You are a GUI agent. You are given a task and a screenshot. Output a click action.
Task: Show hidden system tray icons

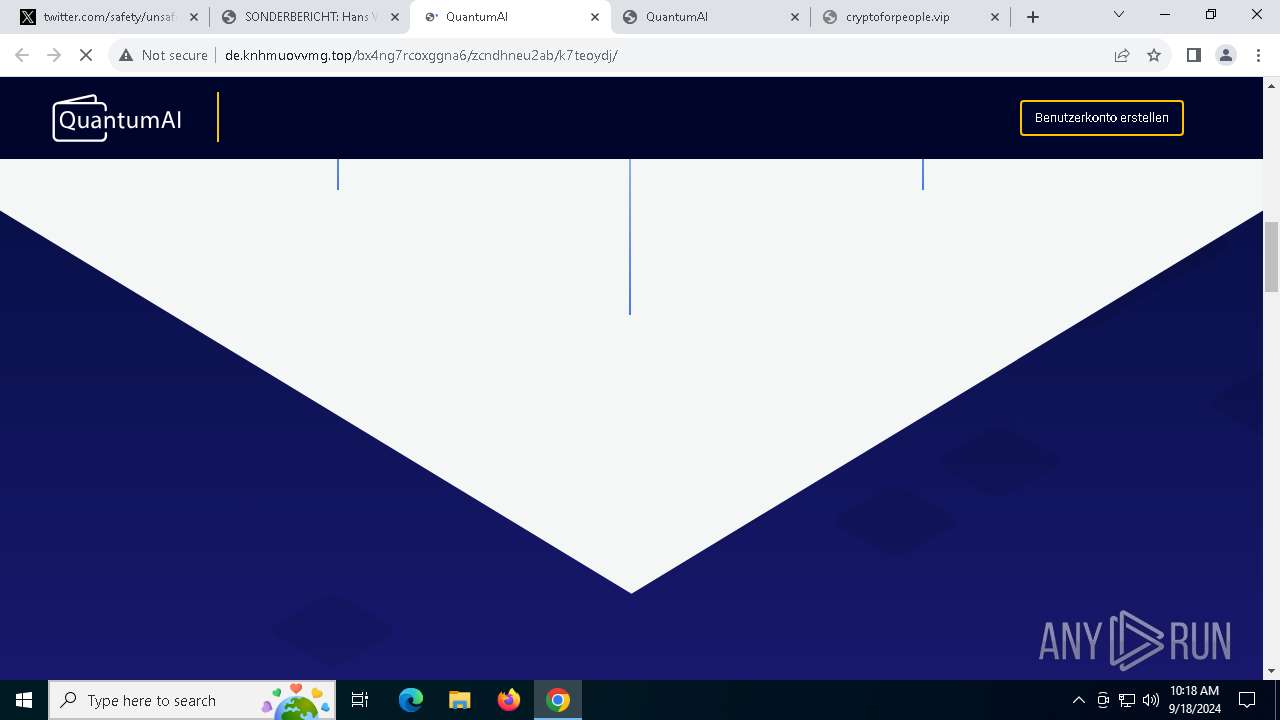(1078, 700)
